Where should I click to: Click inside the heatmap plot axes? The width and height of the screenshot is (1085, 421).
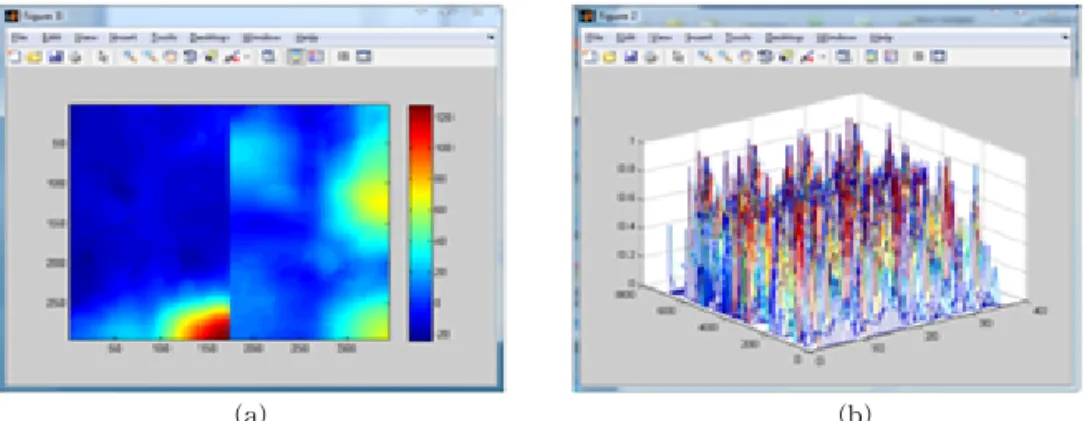[x=229, y=222]
